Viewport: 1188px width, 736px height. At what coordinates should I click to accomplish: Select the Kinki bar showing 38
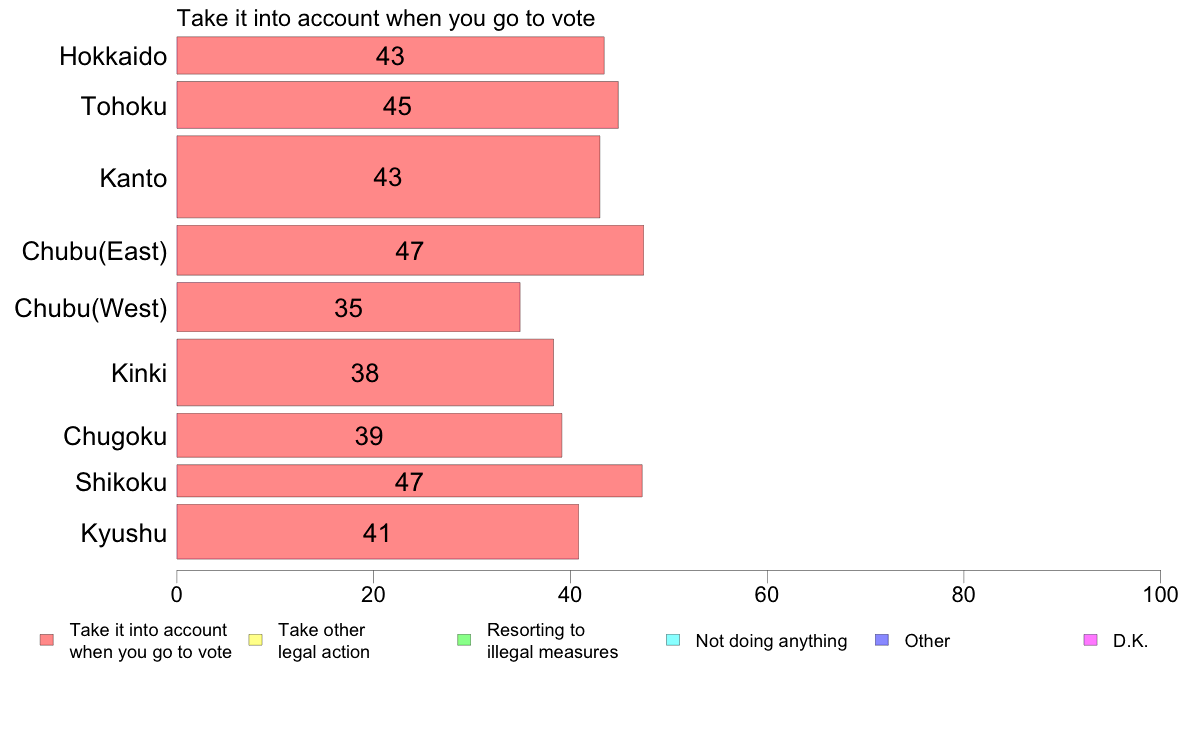click(x=365, y=372)
